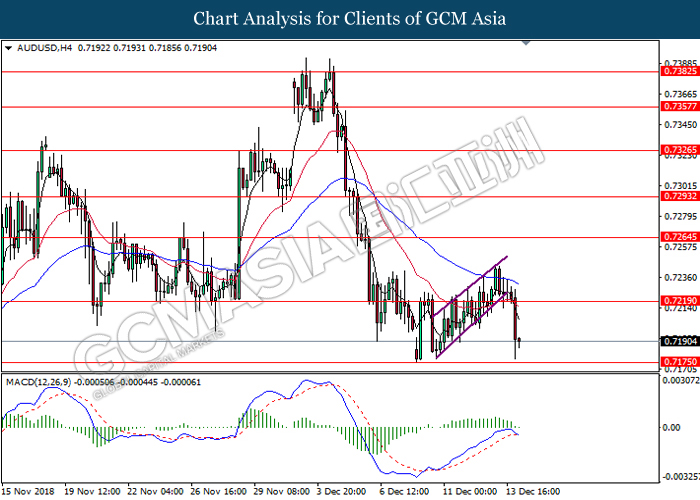
Task: Select the 0.72645 red price label
Action: pyautogui.click(x=680, y=237)
